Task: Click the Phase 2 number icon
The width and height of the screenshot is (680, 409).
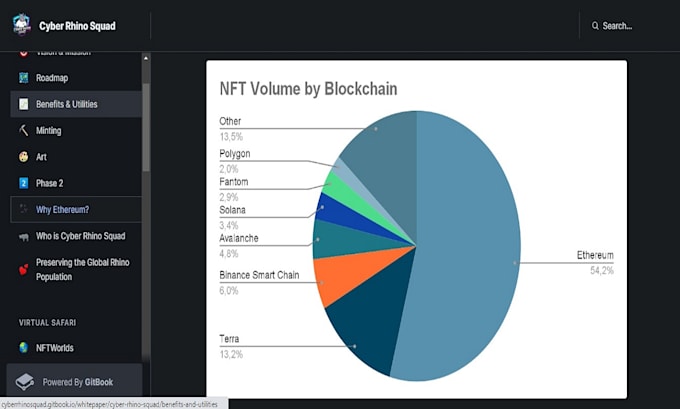Action: tap(23, 183)
